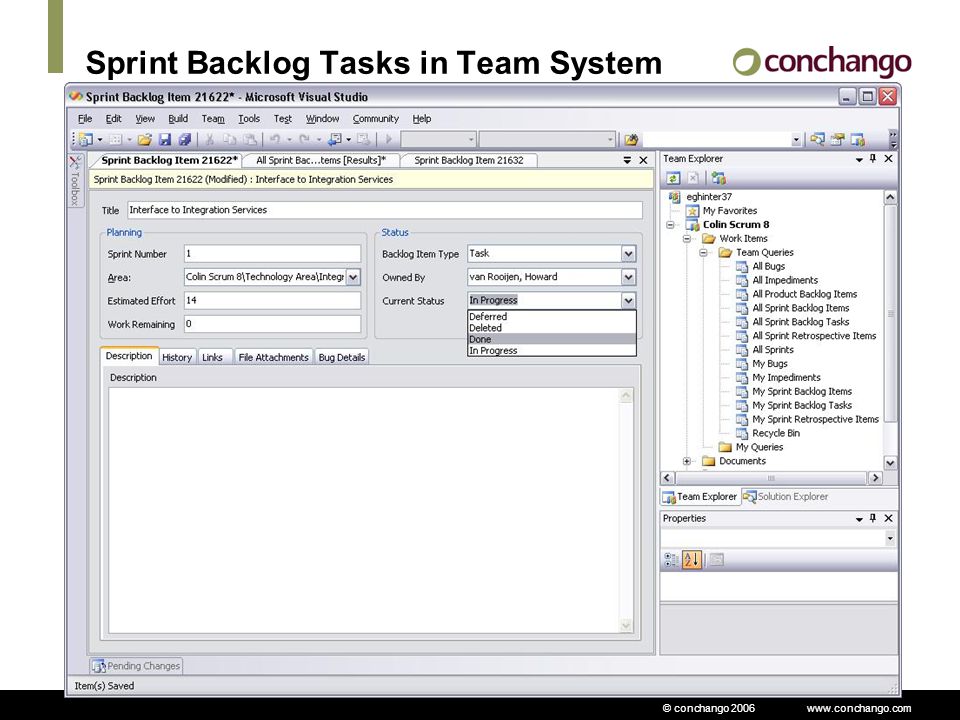Select My Favorites node

729,211
